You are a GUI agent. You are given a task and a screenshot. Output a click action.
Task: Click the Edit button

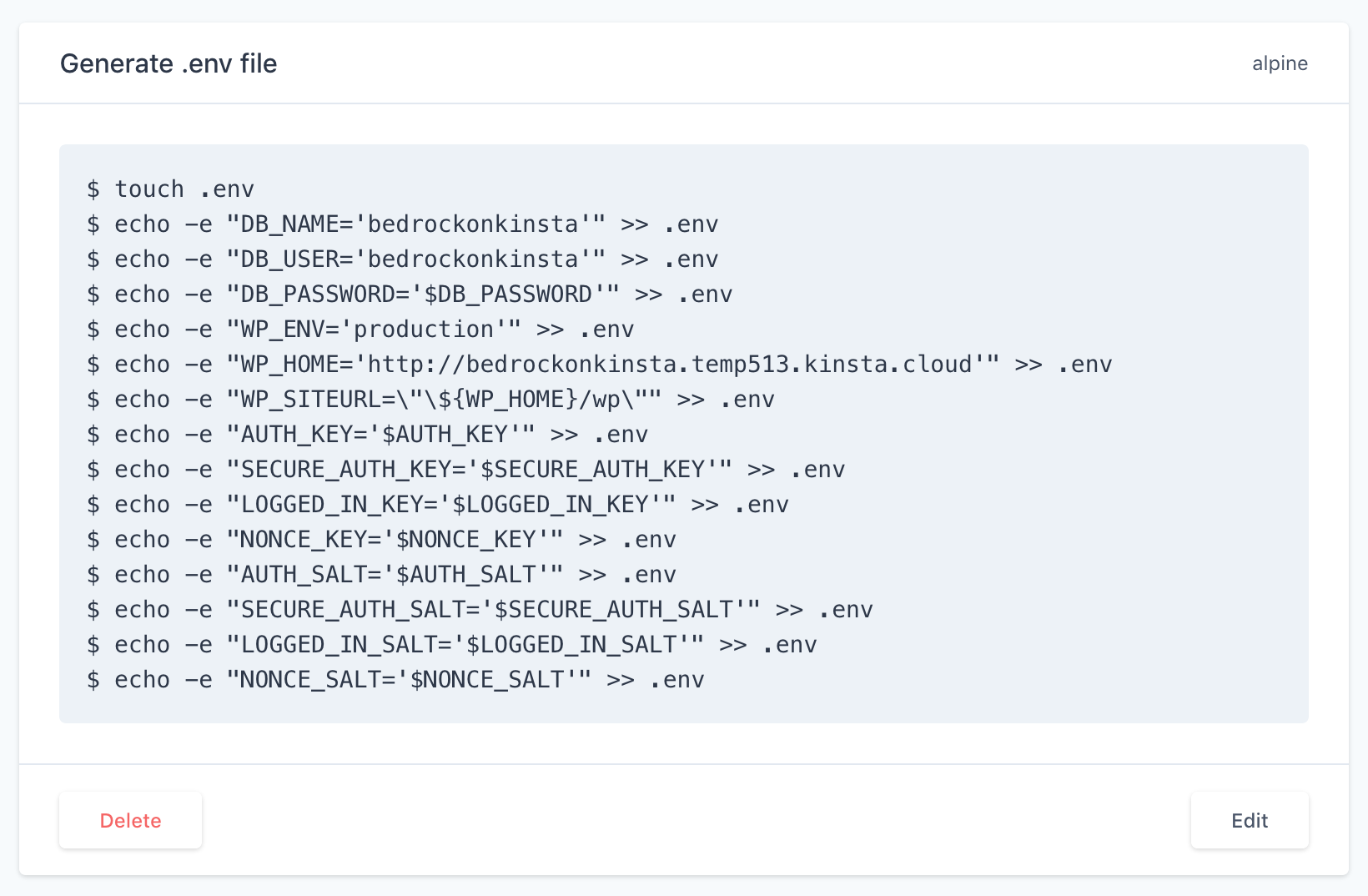click(x=1249, y=820)
